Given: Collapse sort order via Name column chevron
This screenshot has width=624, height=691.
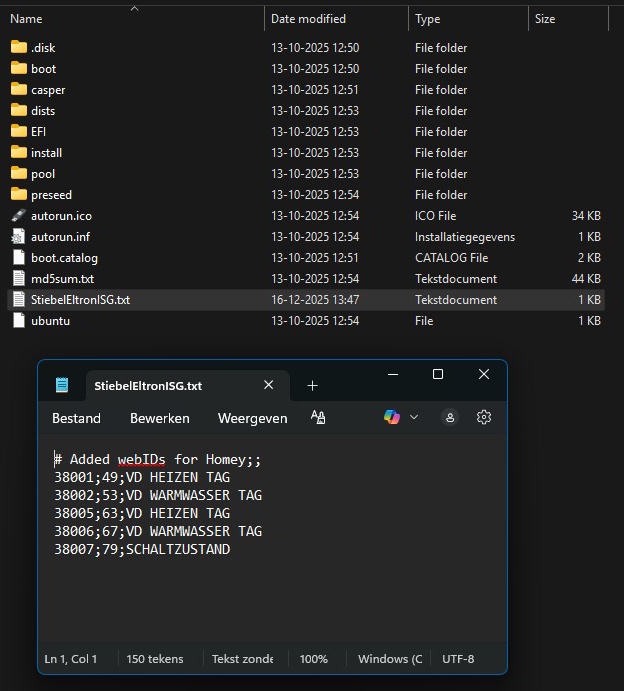Looking at the screenshot, I should 134,8.
